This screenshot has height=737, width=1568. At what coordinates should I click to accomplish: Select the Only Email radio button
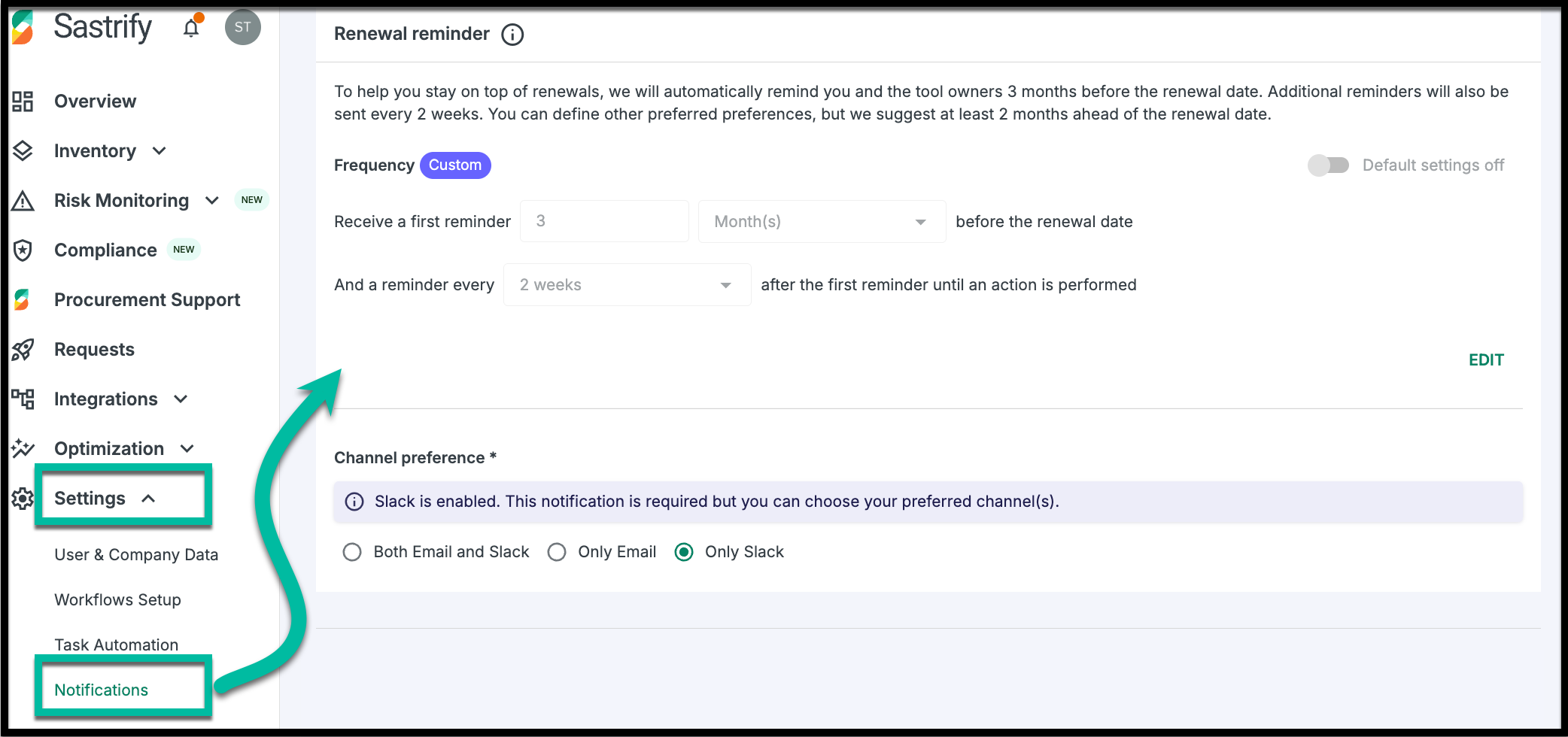pos(557,552)
